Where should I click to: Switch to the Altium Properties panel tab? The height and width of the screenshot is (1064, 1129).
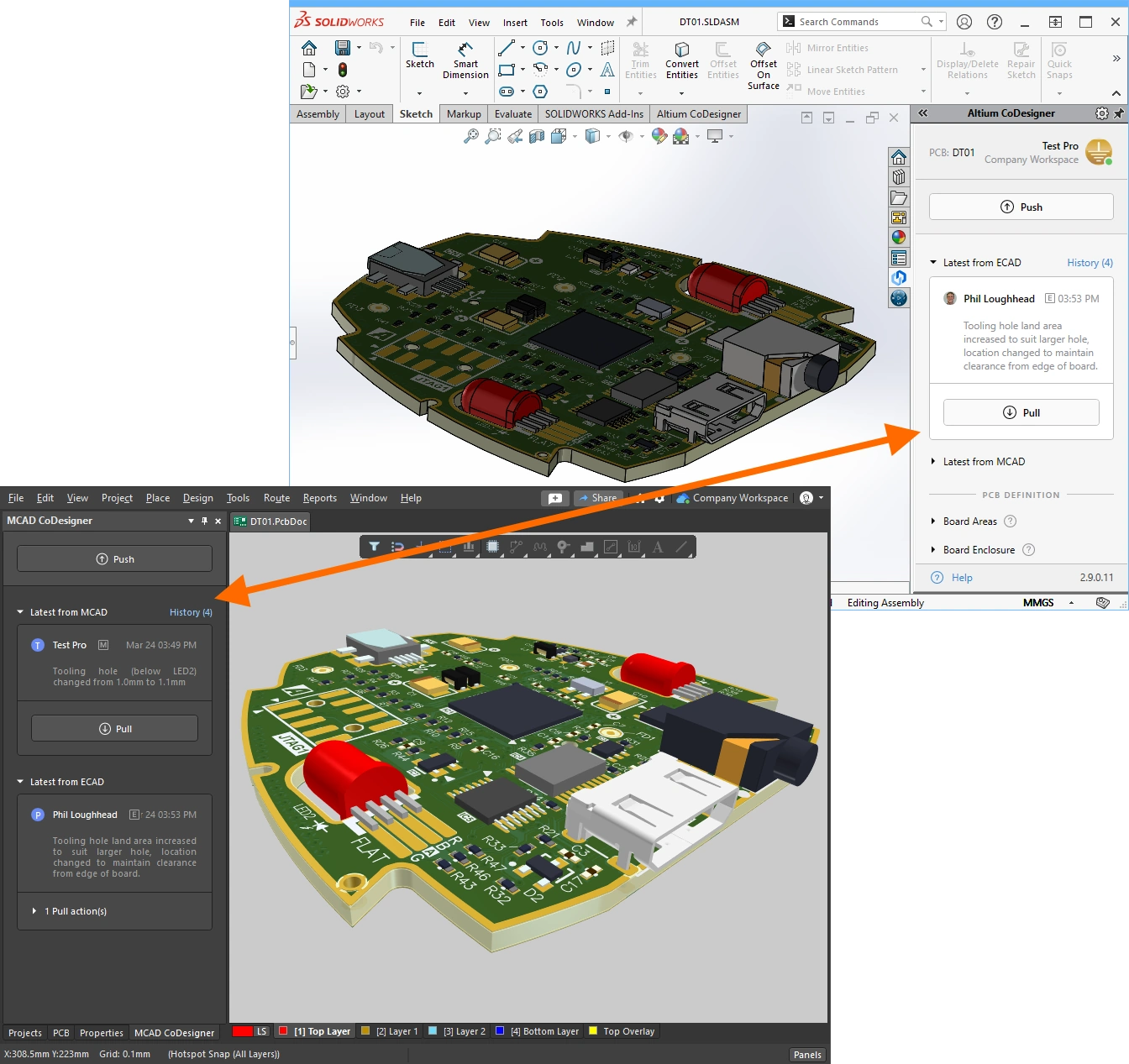[102, 1033]
